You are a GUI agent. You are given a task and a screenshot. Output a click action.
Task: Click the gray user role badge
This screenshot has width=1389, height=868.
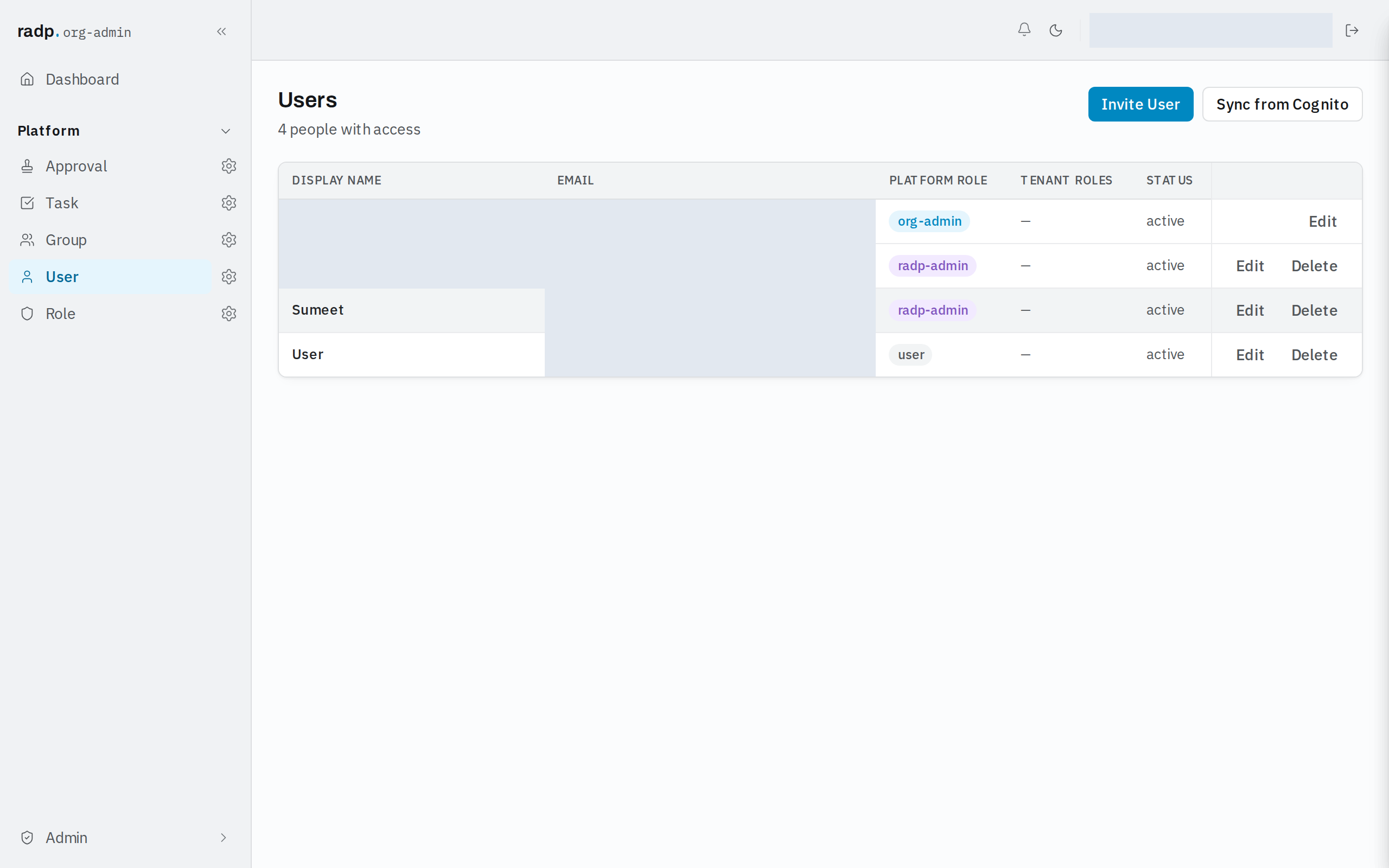[910, 355]
